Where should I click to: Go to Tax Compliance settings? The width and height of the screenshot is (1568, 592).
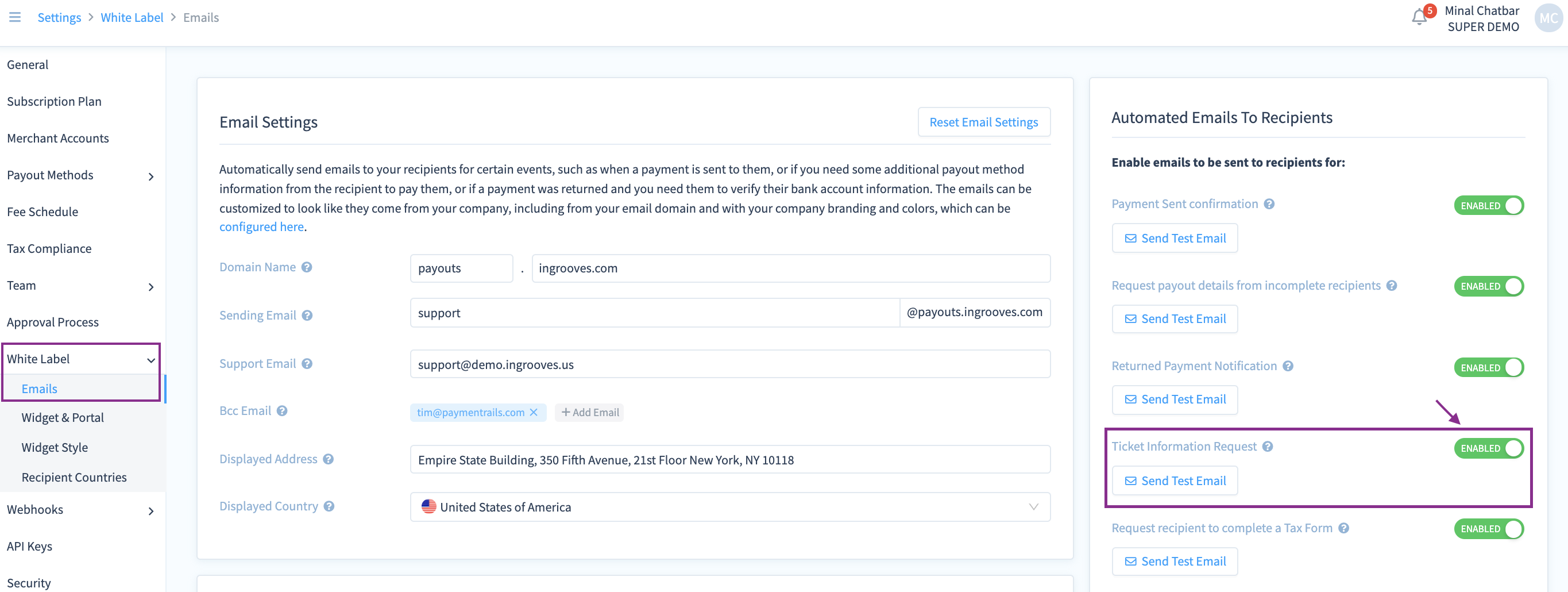[49, 248]
